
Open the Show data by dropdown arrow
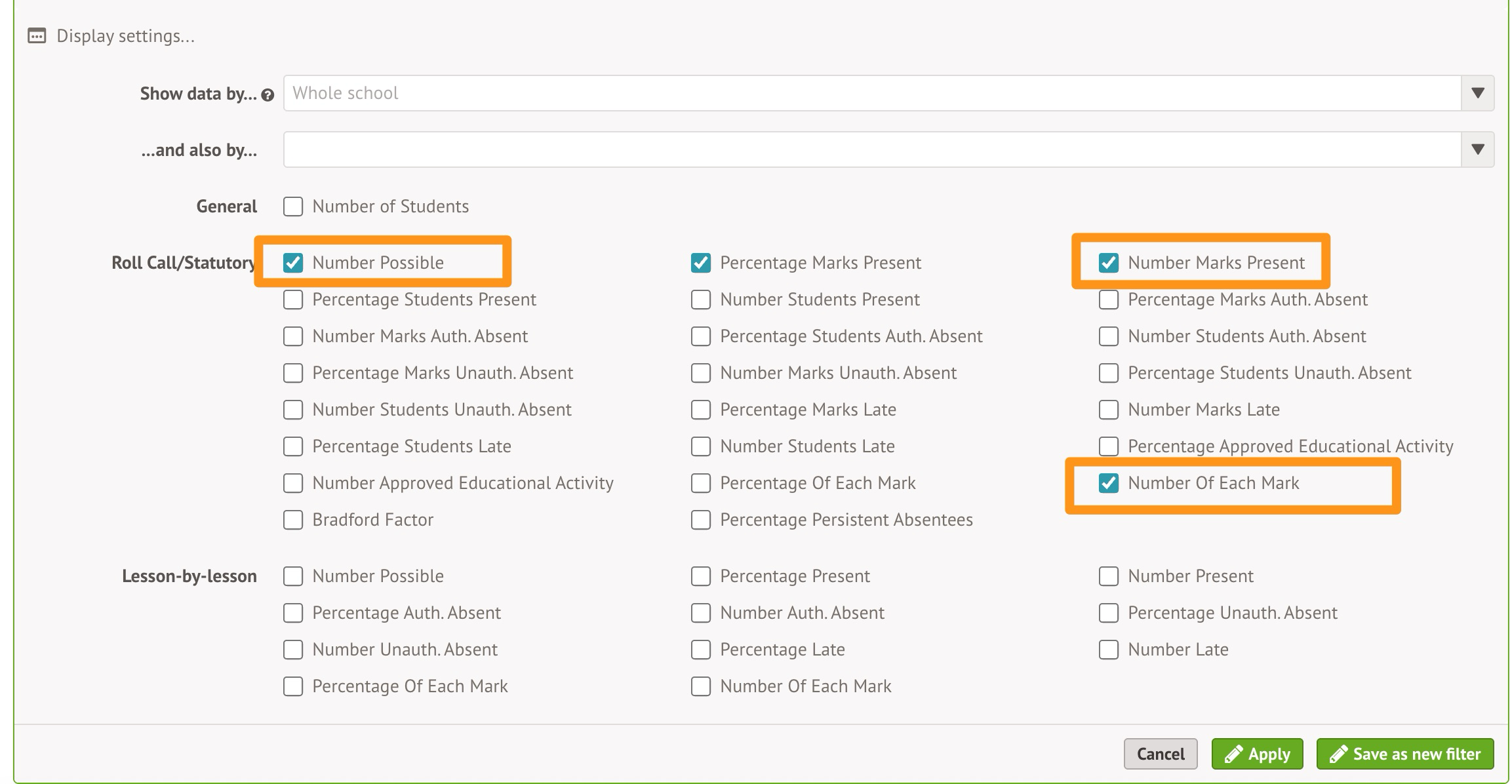(1477, 93)
